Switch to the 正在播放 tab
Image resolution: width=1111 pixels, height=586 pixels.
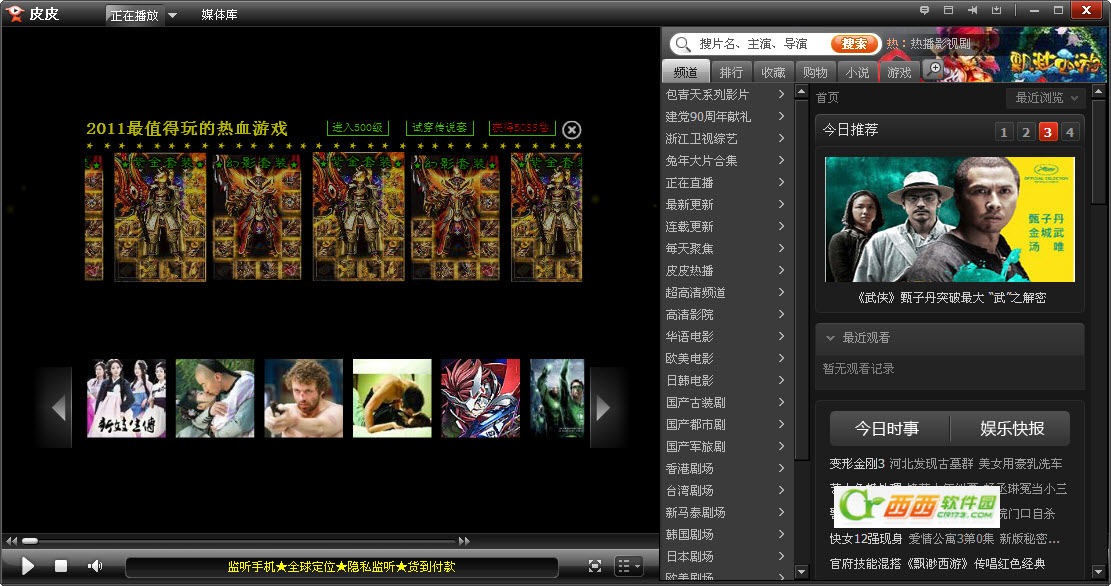135,15
